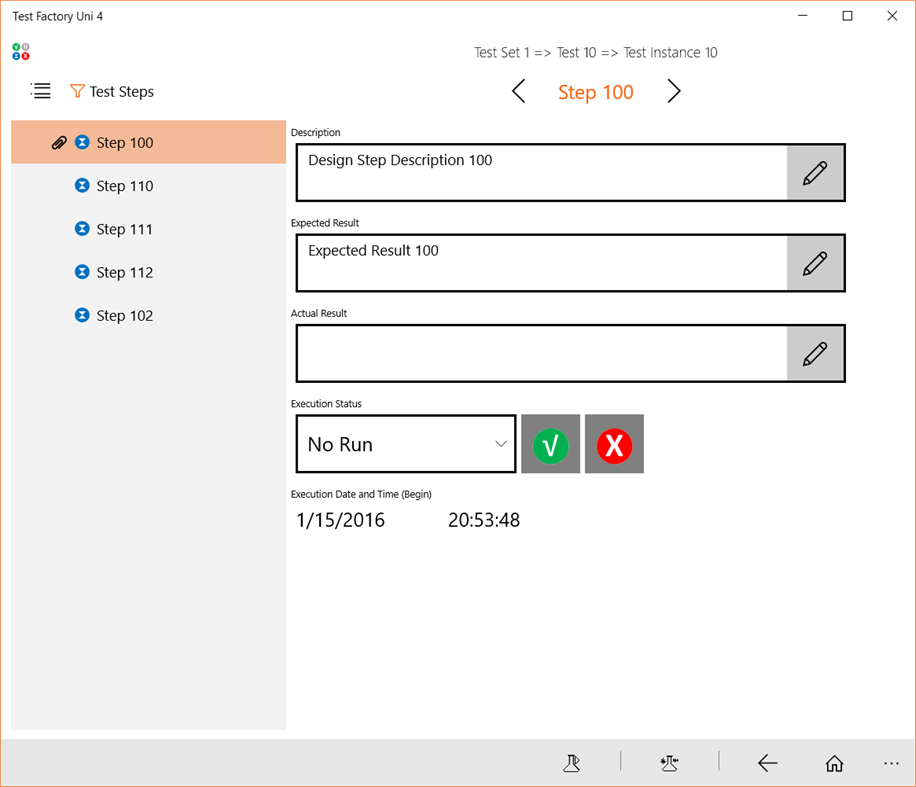Open attachments via the paperclip on Step 100
This screenshot has height=787, width=916.
[59, 142]
